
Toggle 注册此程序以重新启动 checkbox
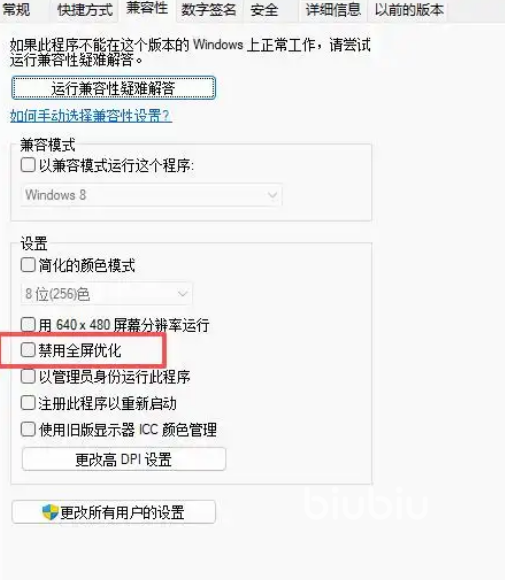pos(28,403)
